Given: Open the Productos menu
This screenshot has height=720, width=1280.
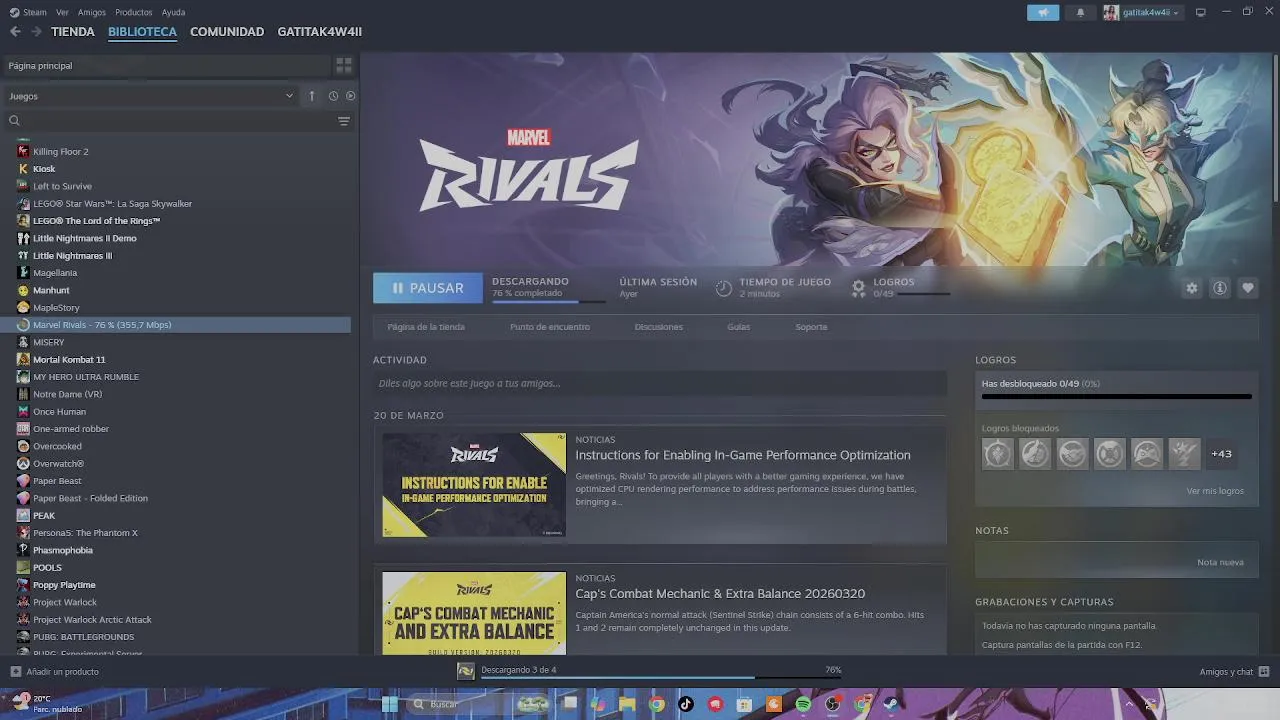Looking at the screenshot, I should [134, 12].
